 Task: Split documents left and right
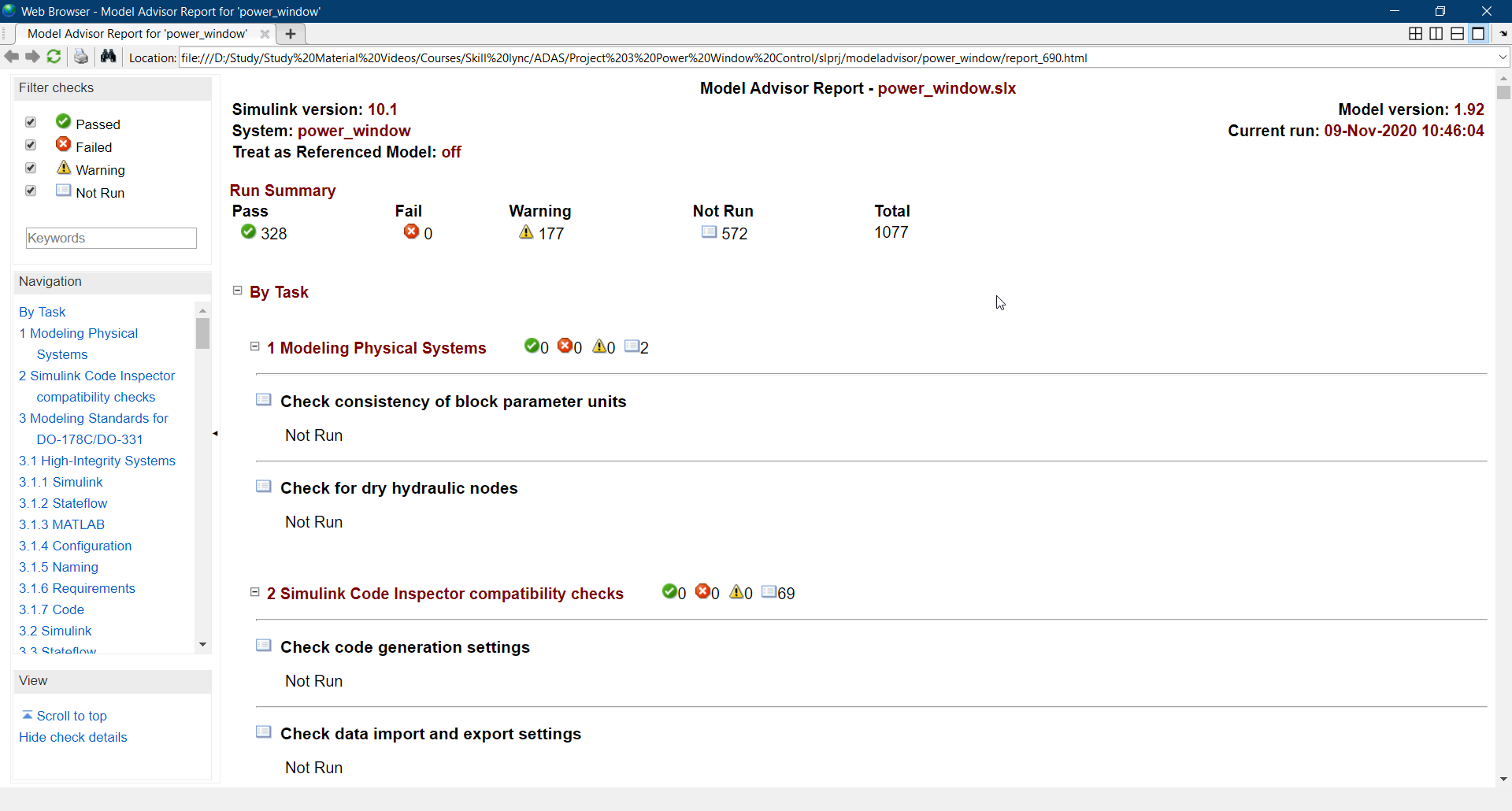tap(1436, 34)
